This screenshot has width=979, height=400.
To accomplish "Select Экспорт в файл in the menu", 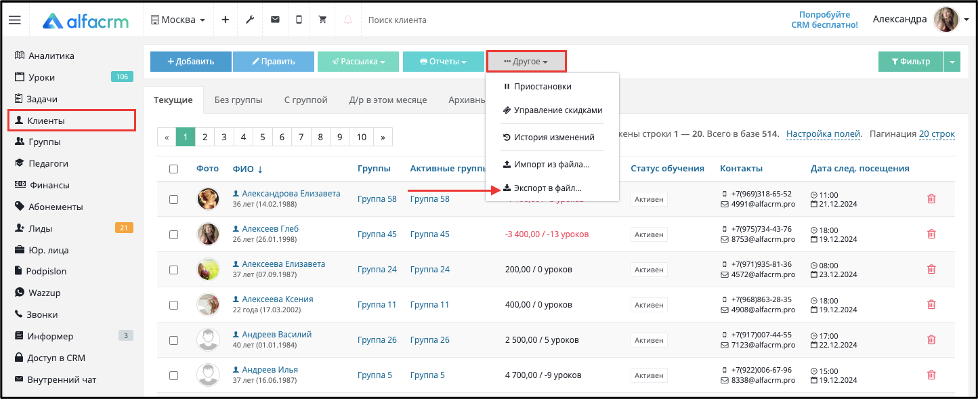I will click(543, 187).
